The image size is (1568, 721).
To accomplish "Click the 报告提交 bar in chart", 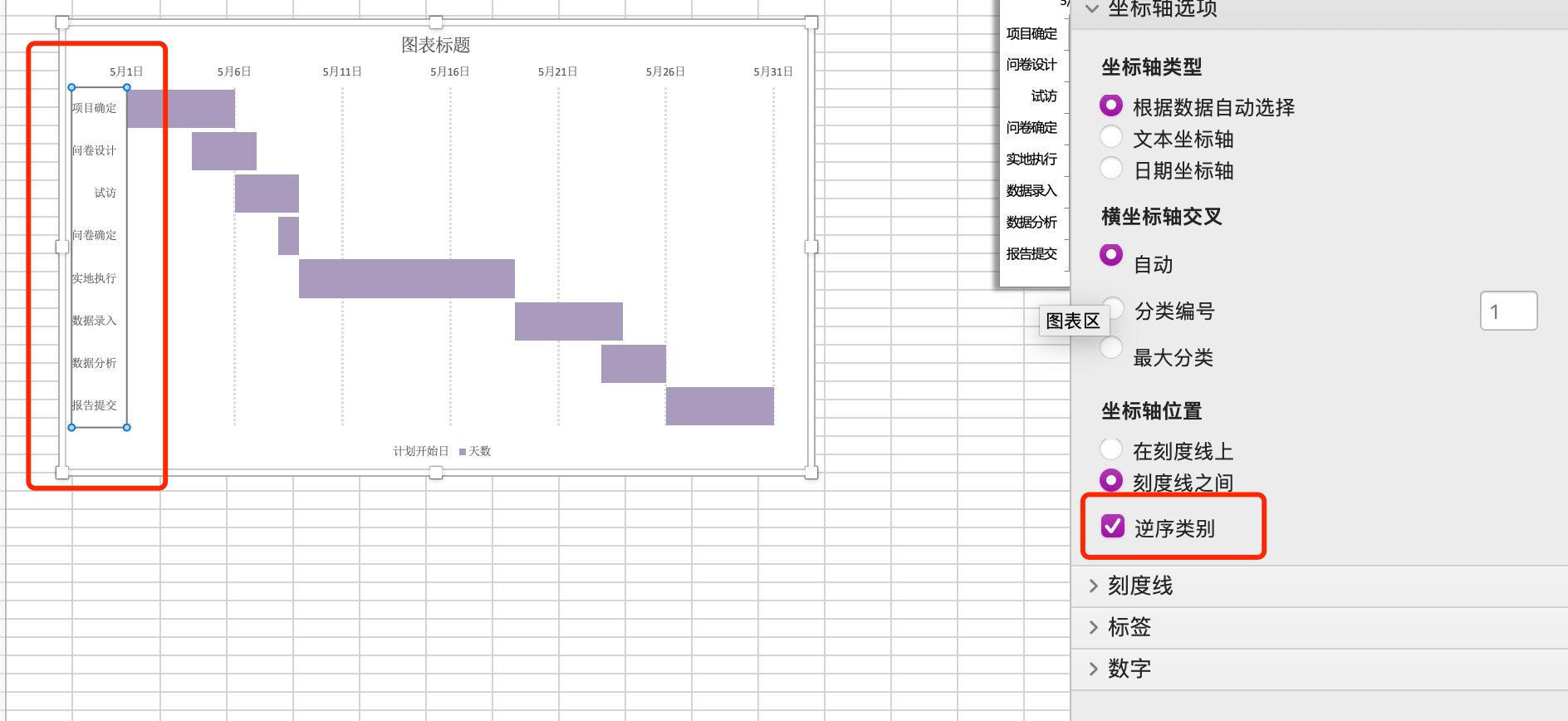I will 720,406.
